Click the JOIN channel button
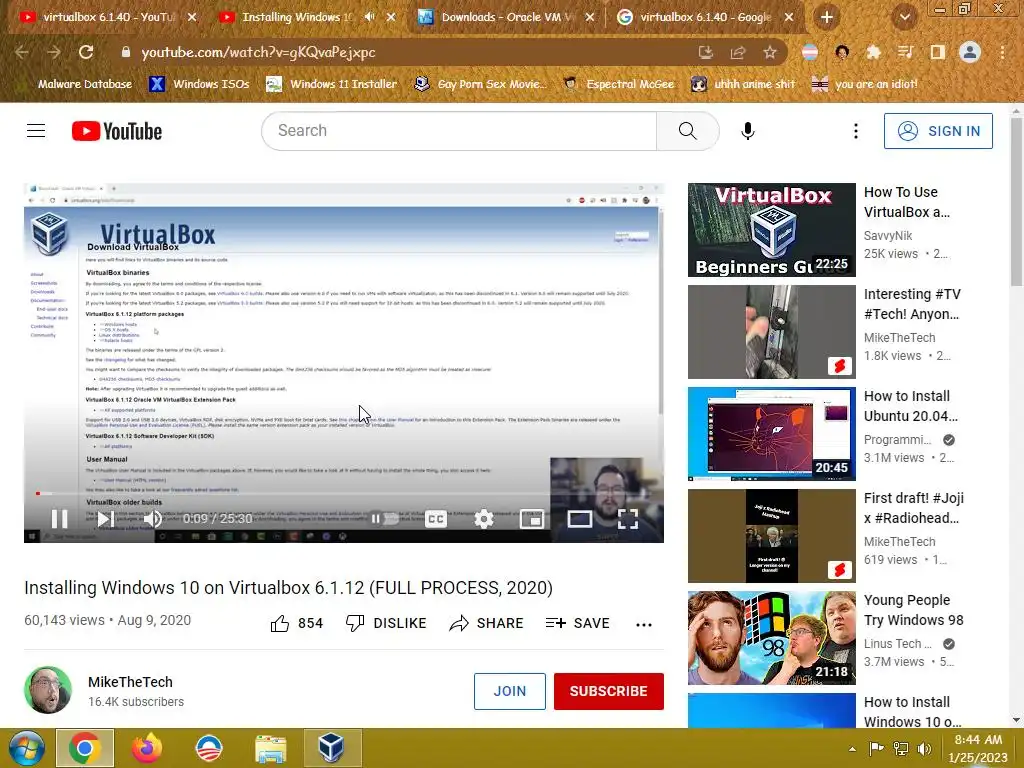The height and width of the screenshot is (768, 1024). (509, 691)
